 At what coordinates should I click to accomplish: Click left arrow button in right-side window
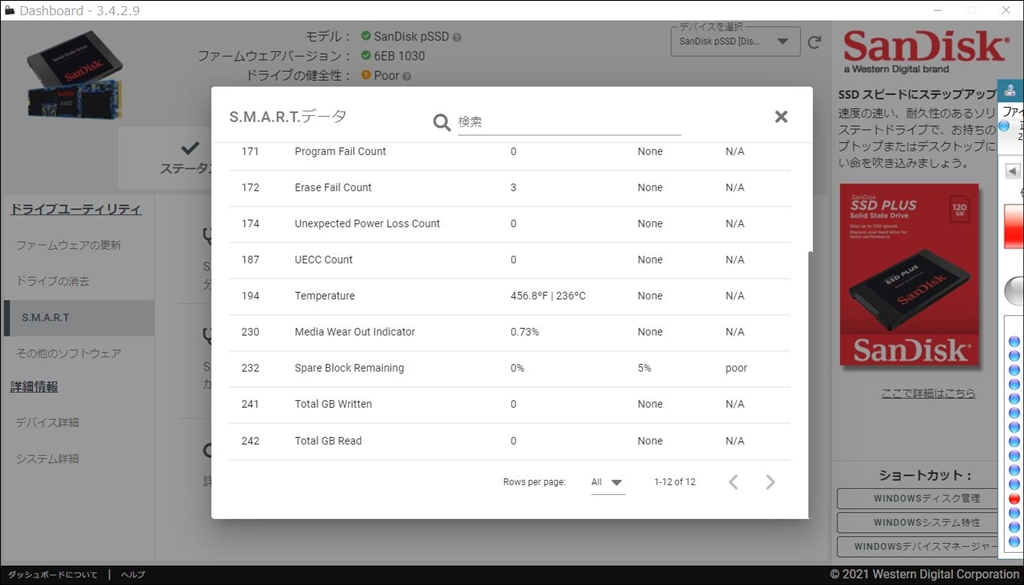[1012, 171]
